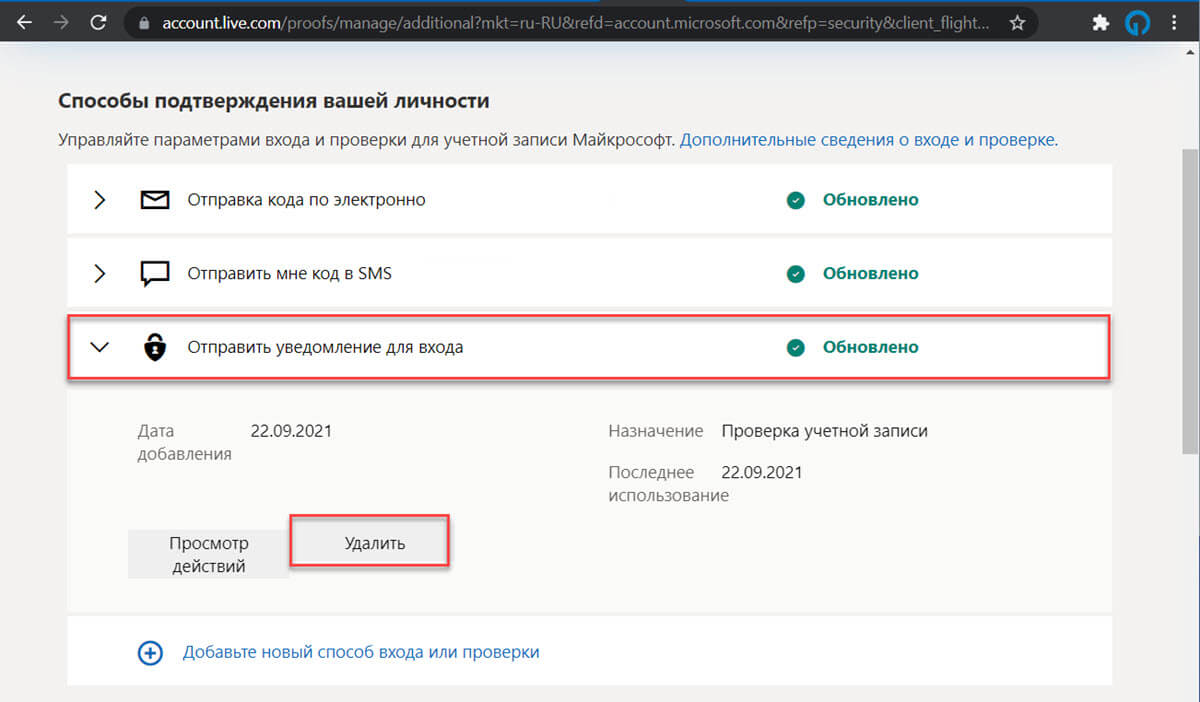Click the Назначение label
This screenshot has height=702, width=1200.
pos(655,431)
